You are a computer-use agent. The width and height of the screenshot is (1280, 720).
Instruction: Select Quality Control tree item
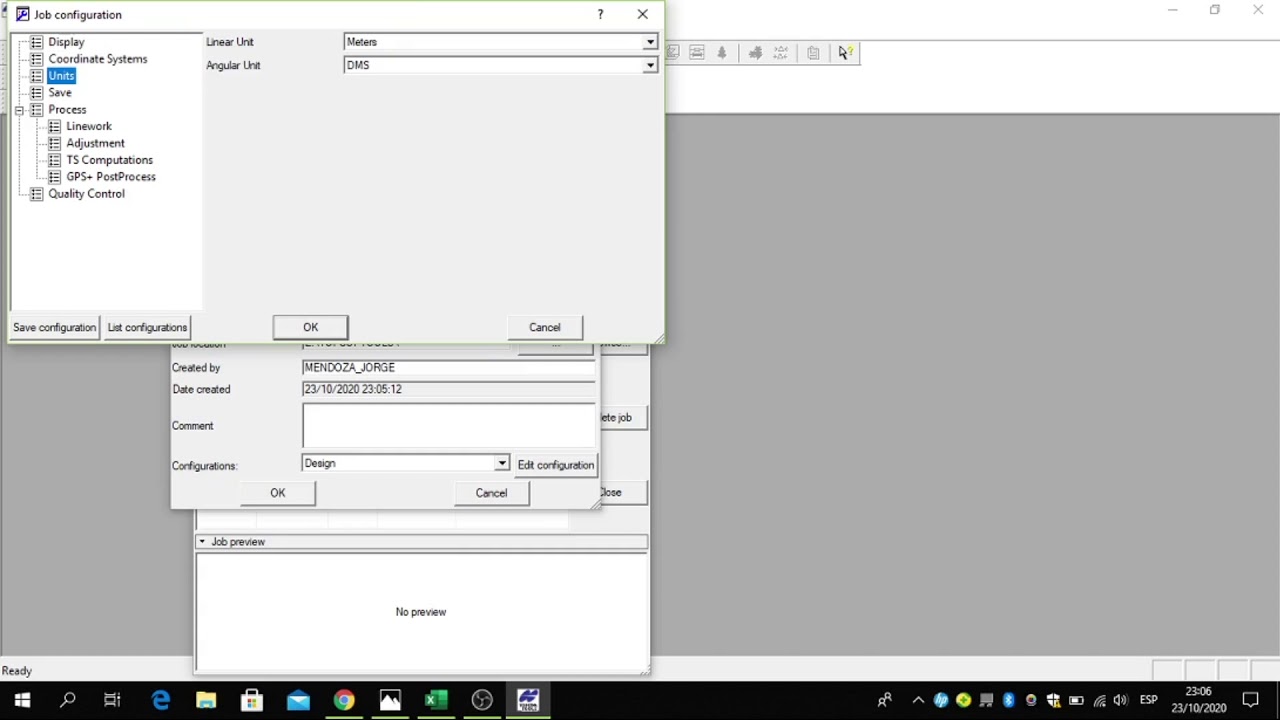click(x=86, y=194)
